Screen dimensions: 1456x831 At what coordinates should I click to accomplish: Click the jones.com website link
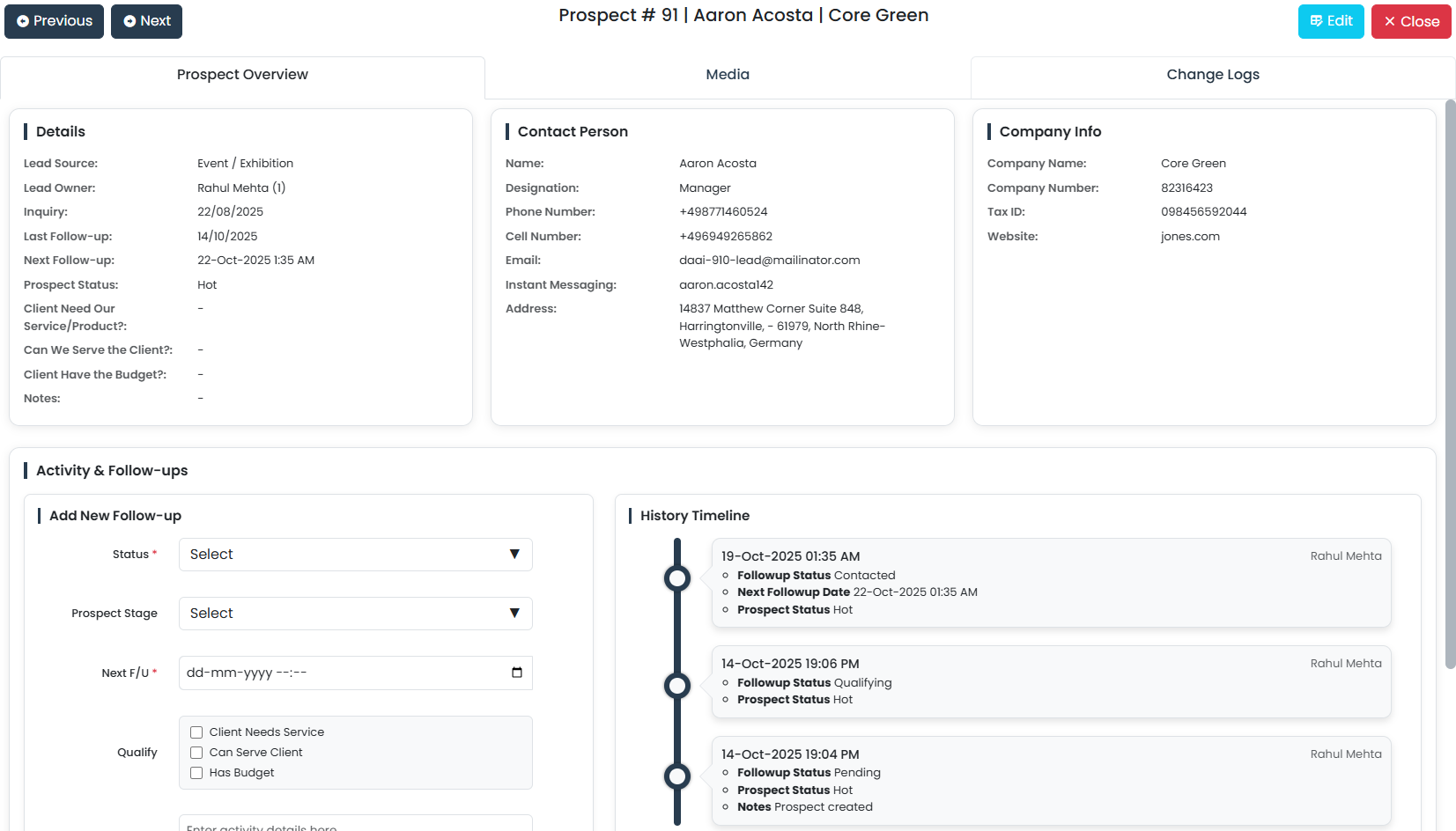pyautogui.click(x=1190, y=236)
